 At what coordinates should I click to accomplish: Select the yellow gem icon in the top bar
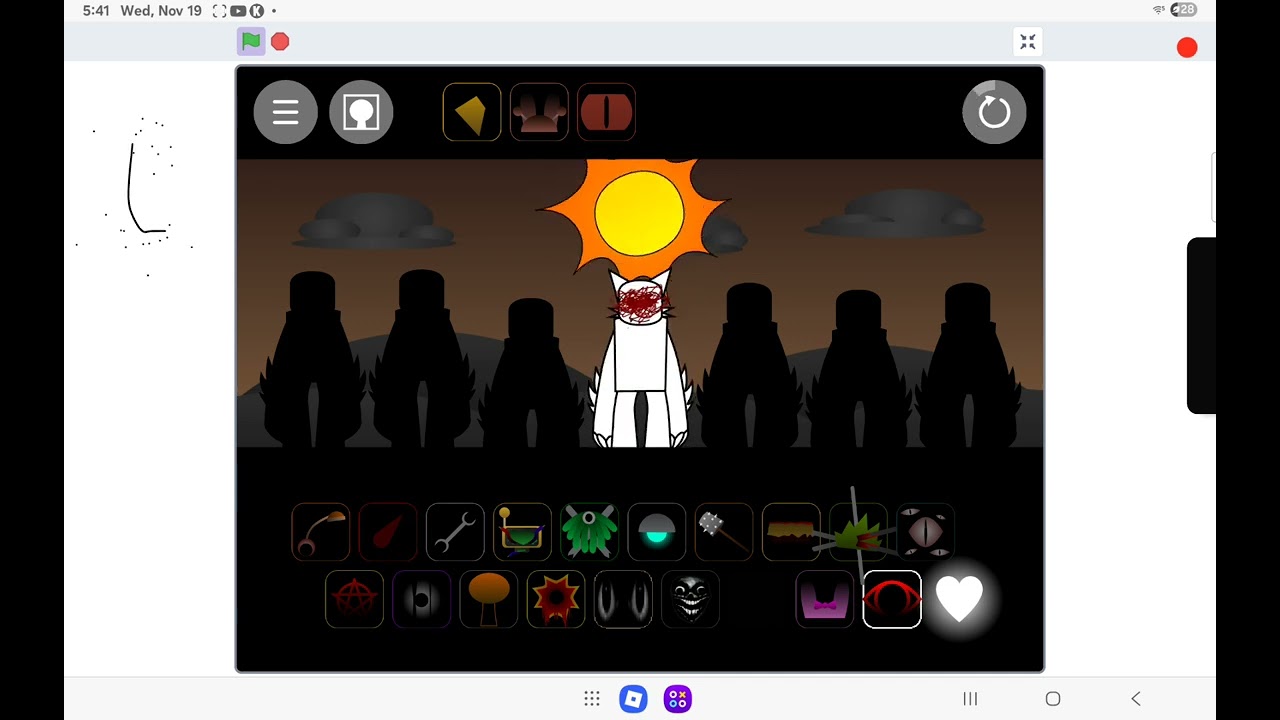point(472,112)
